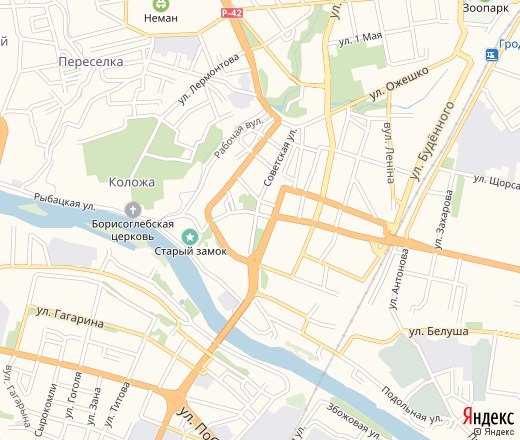Open the Яндекс logo link
Image resolution: width=520 pixels, height=440 pixels.
(488, 417)
